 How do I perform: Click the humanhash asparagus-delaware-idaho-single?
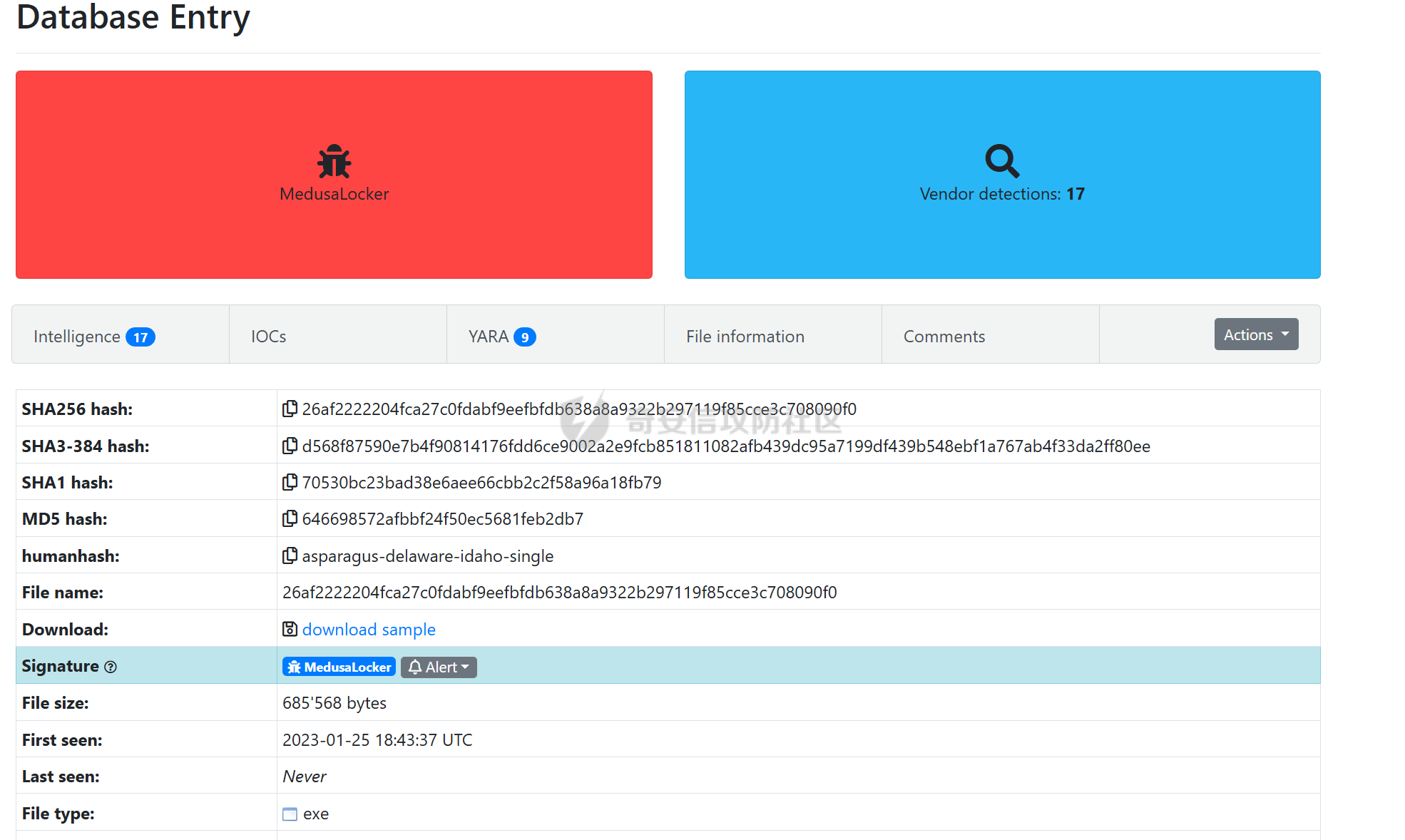point(427,556)
